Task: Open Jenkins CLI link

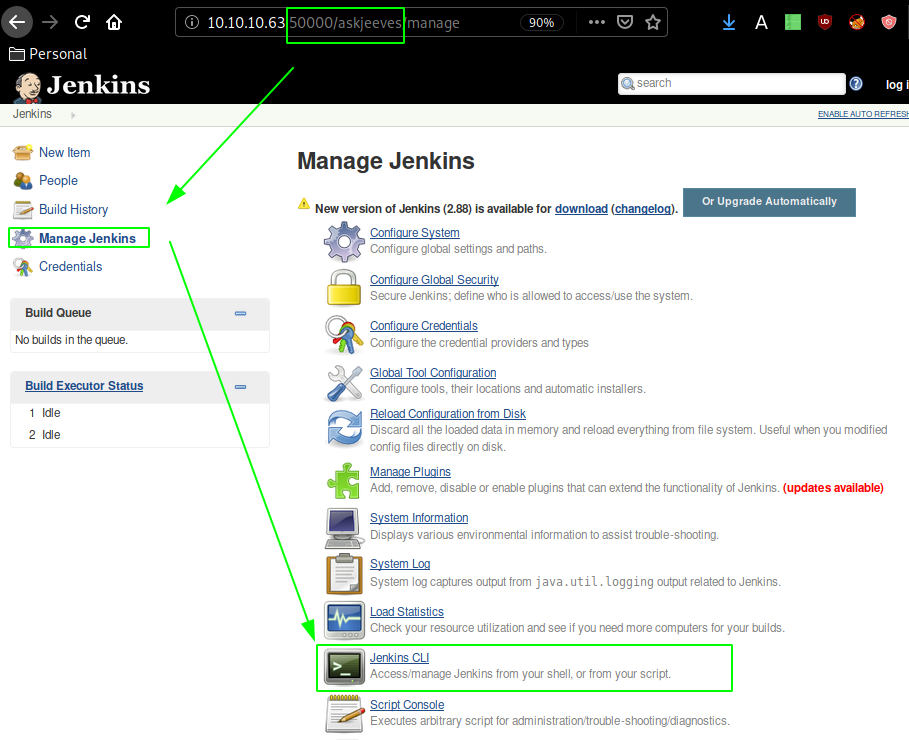Action: [399, 658]
